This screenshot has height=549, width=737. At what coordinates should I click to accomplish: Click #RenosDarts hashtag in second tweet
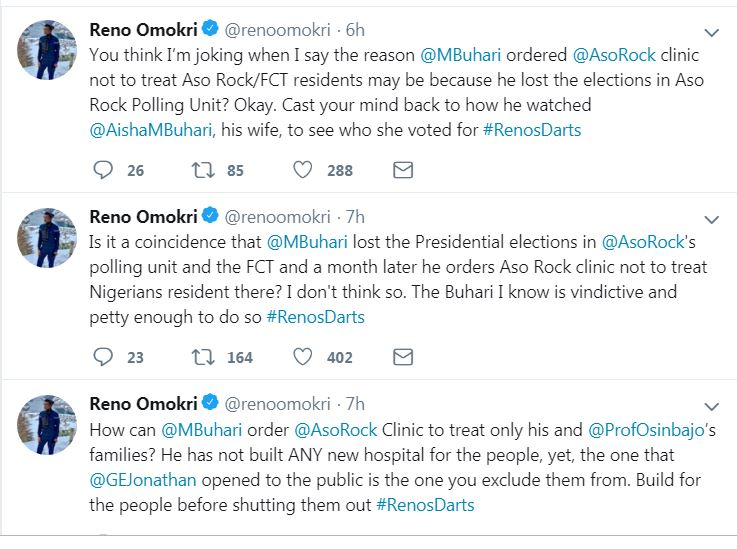pyautogui.click(x=315, y=318)
